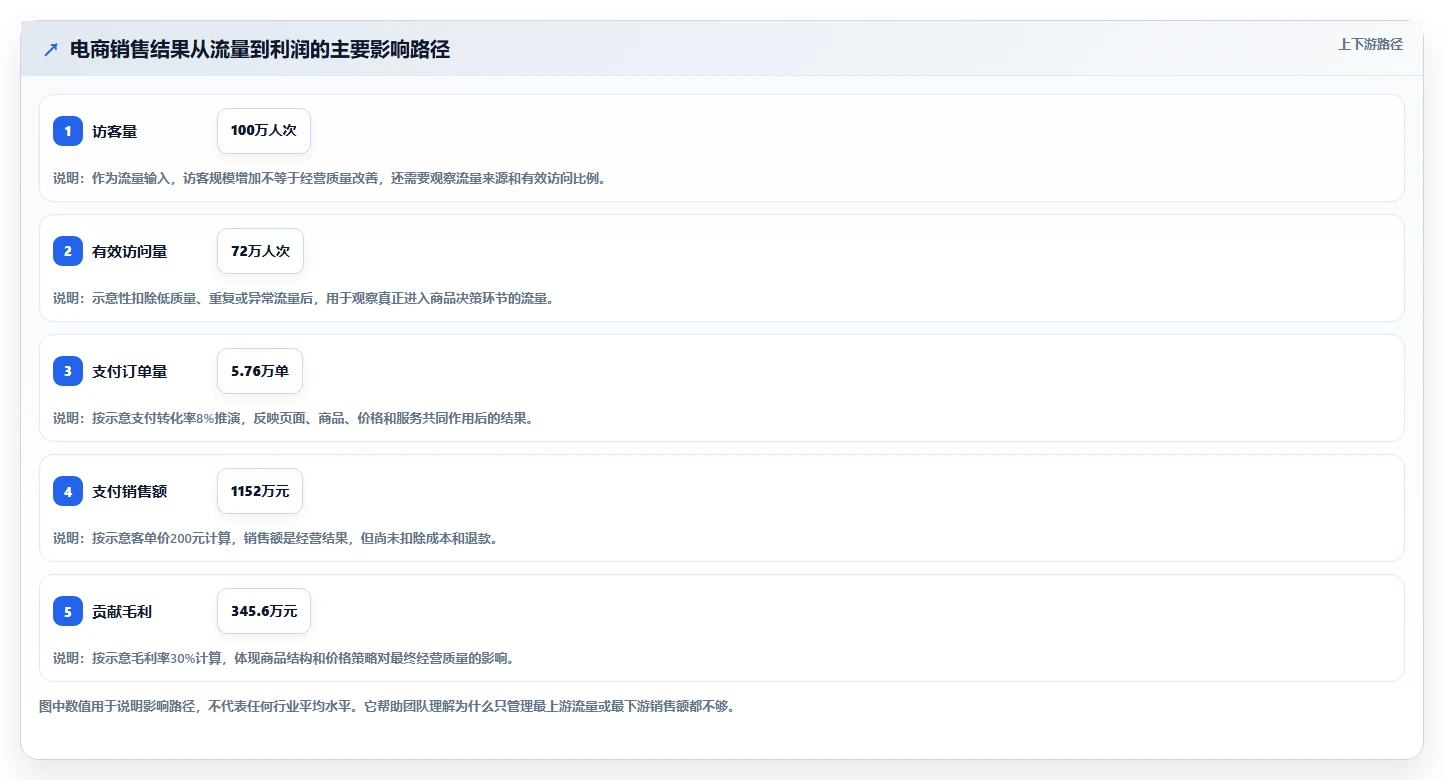The image size is (1444, 780).
Task: Click the note about 毛利率30%计算
Action: pyautogui.click(x=284, y=658)
